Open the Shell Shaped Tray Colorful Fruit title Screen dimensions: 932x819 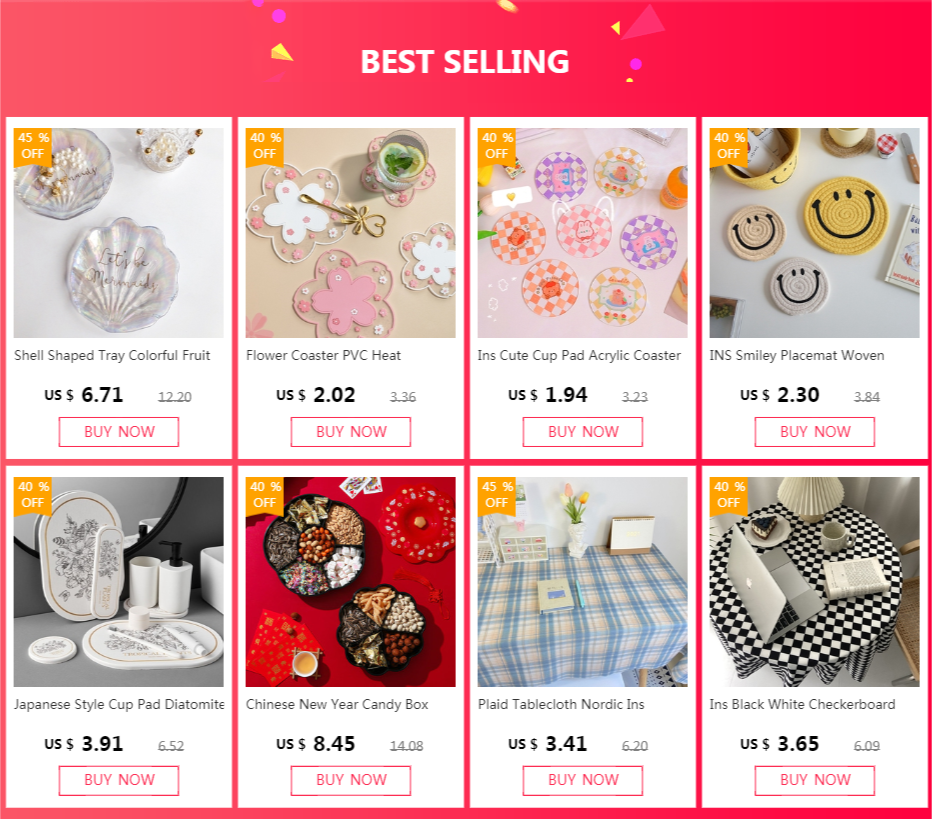[x=112, y=355]
